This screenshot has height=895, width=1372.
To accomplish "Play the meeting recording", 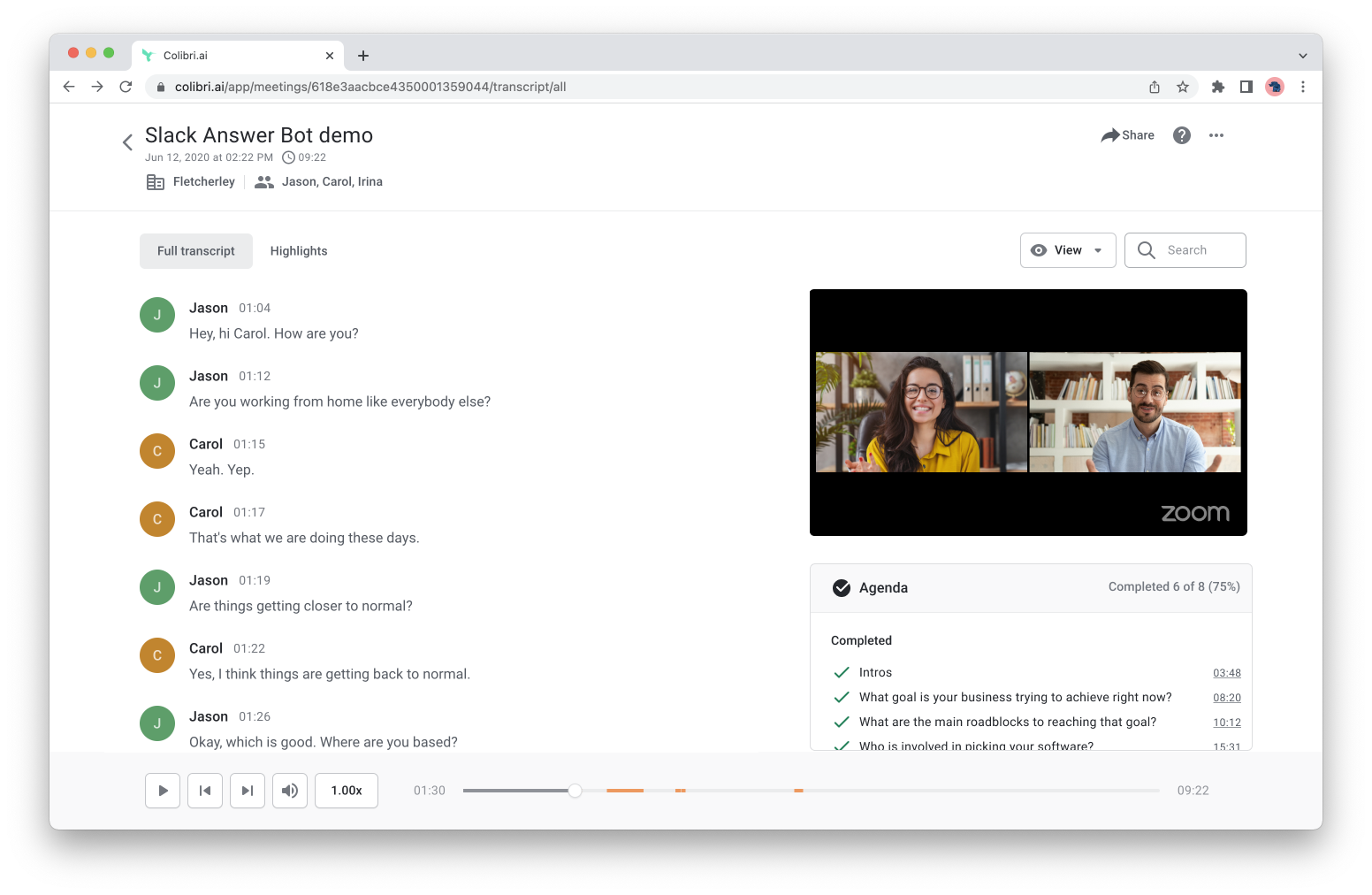I will (x=163, y=791).
